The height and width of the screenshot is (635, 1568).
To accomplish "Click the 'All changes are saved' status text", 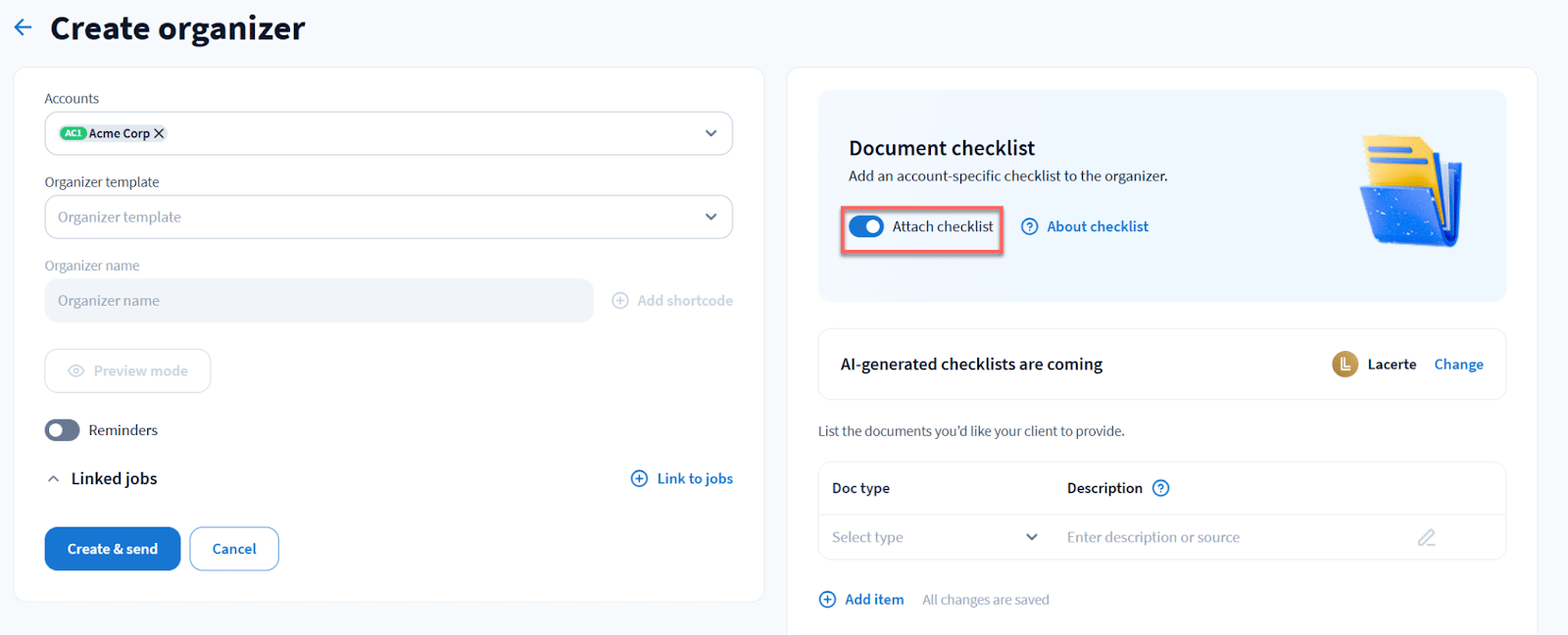I will point(986,600).
